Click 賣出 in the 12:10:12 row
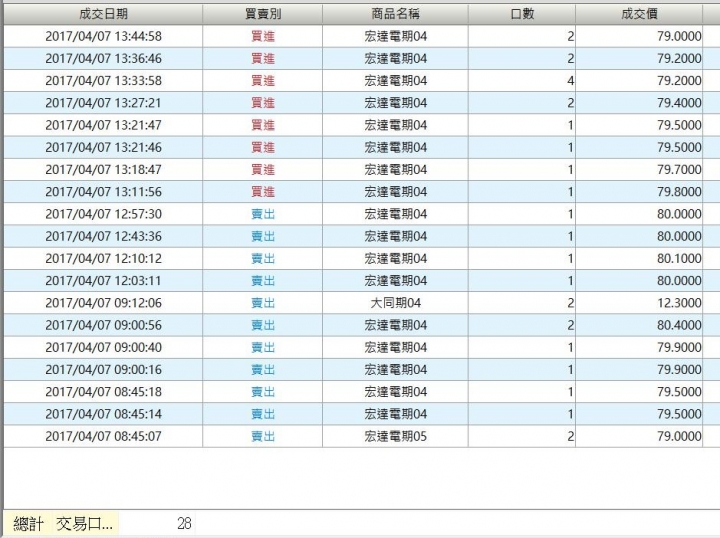This screenshot has width=720, height=538. tap(263, 259)
